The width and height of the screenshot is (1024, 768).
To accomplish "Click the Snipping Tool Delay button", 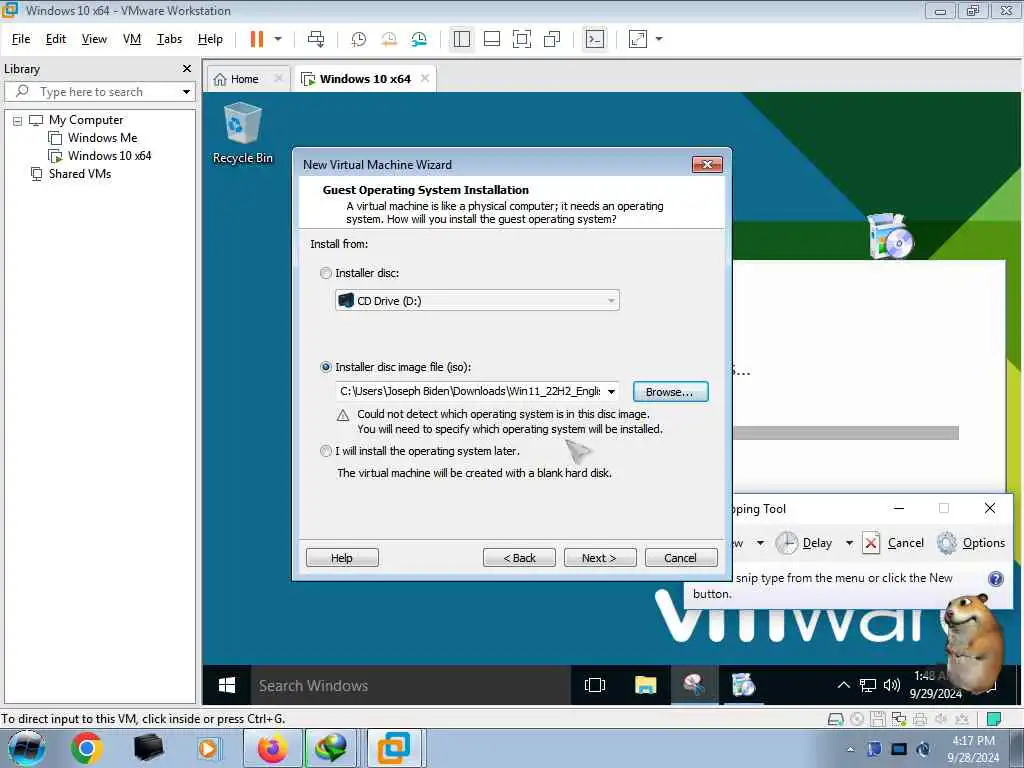I will pos(804,543).
